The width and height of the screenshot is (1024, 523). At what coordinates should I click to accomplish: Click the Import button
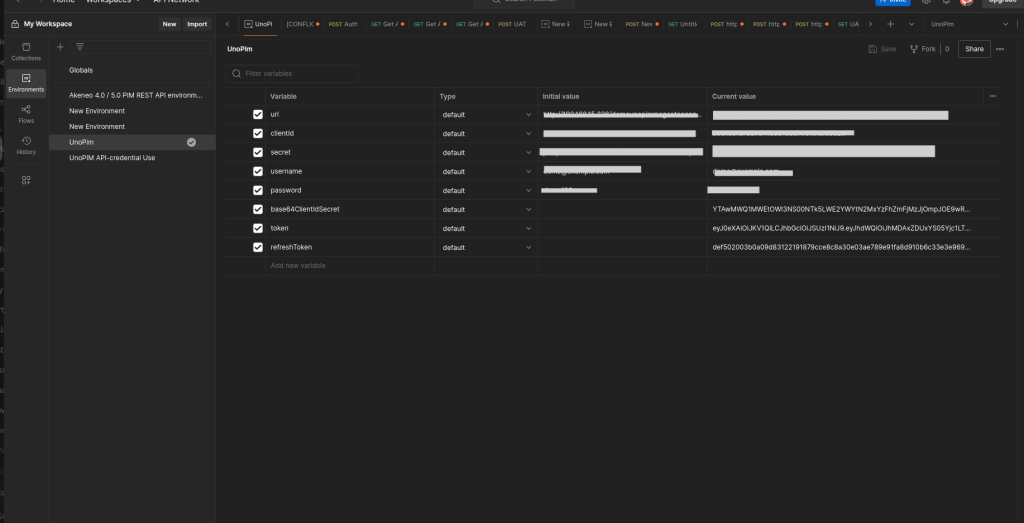(197, 24)
